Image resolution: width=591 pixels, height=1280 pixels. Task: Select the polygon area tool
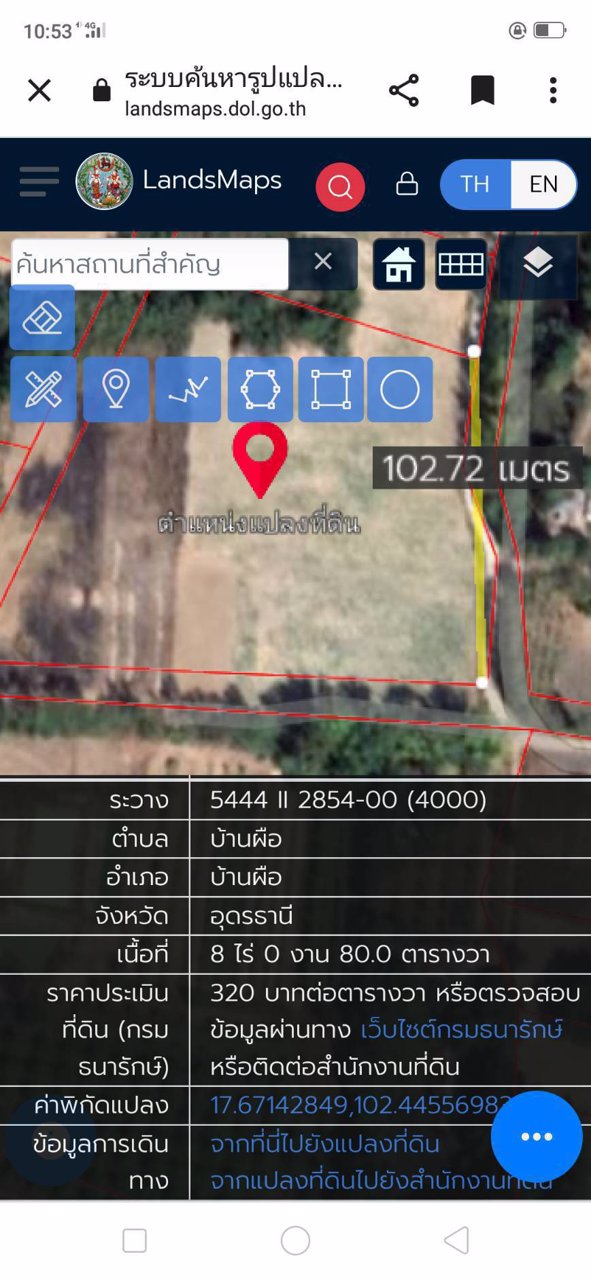point(260,389)
